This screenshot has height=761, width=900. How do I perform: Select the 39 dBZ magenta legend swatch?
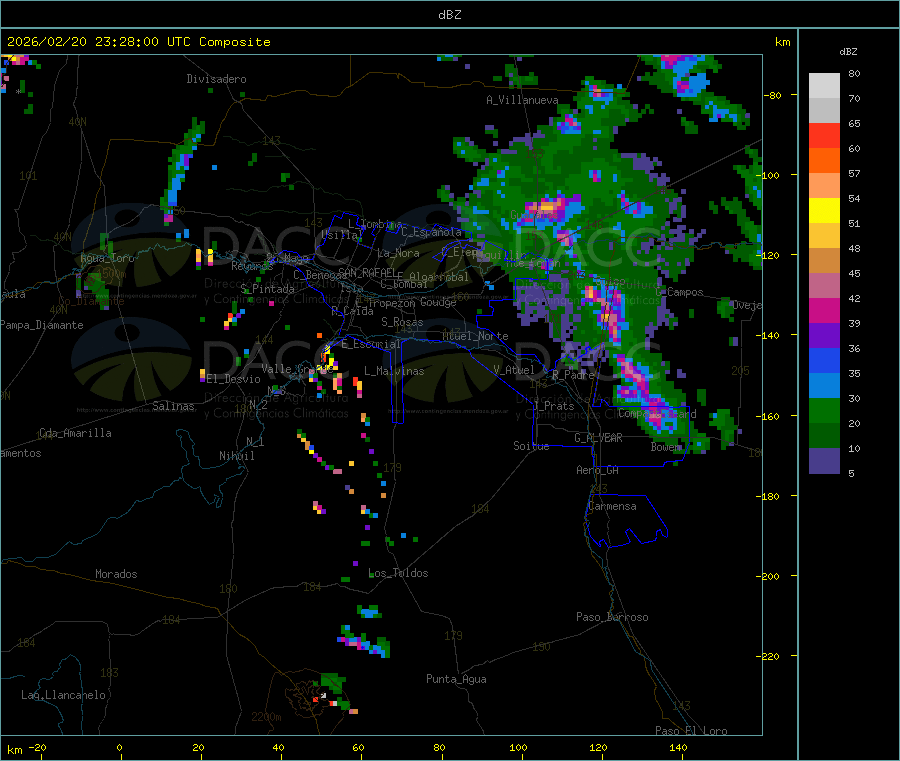pyautogui.click(x=824, y=311)
